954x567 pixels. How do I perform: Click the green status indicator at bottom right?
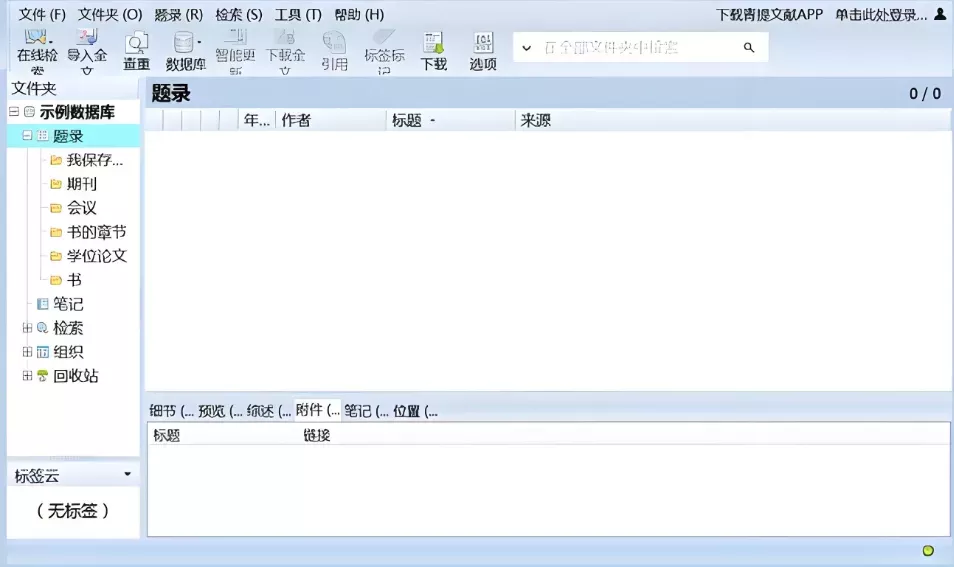[928, 551]
